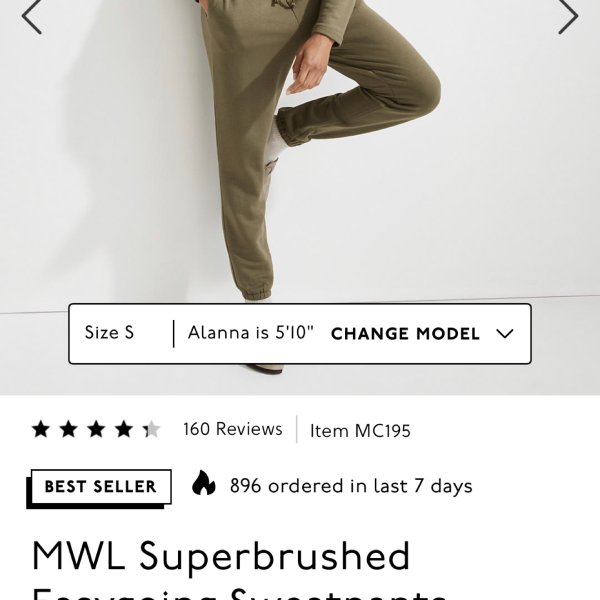The height and width of the screenshot is (600, 600).
Task: Click 896 ordered in last 7 days
Action: 351,486
